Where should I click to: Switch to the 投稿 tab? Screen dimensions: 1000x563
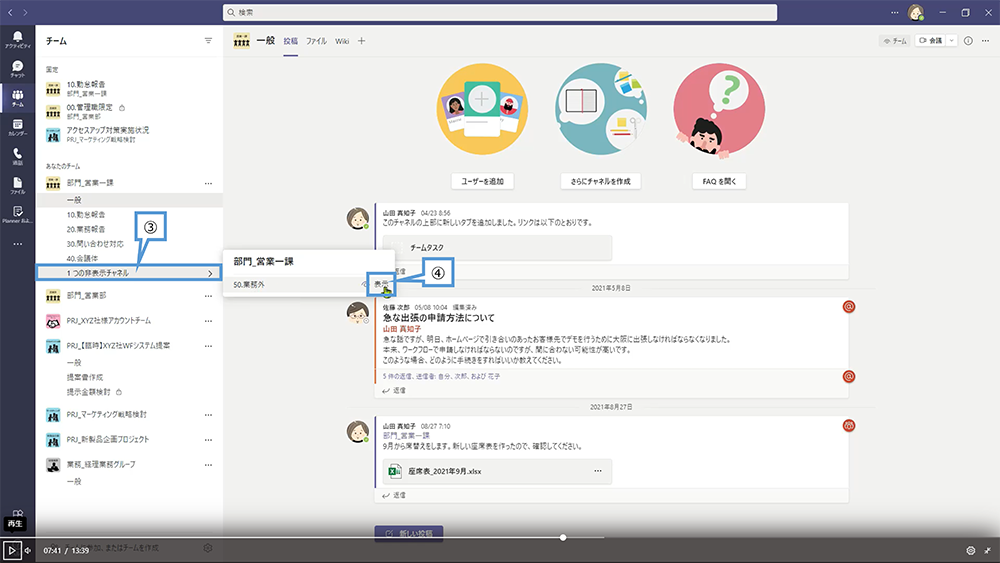291,41
